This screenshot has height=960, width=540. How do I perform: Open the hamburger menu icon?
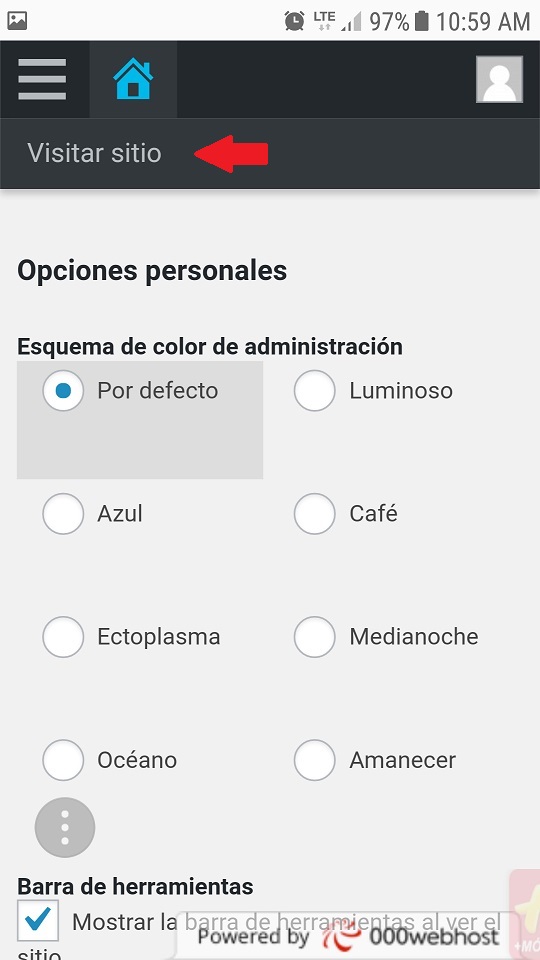click(42, 79)
